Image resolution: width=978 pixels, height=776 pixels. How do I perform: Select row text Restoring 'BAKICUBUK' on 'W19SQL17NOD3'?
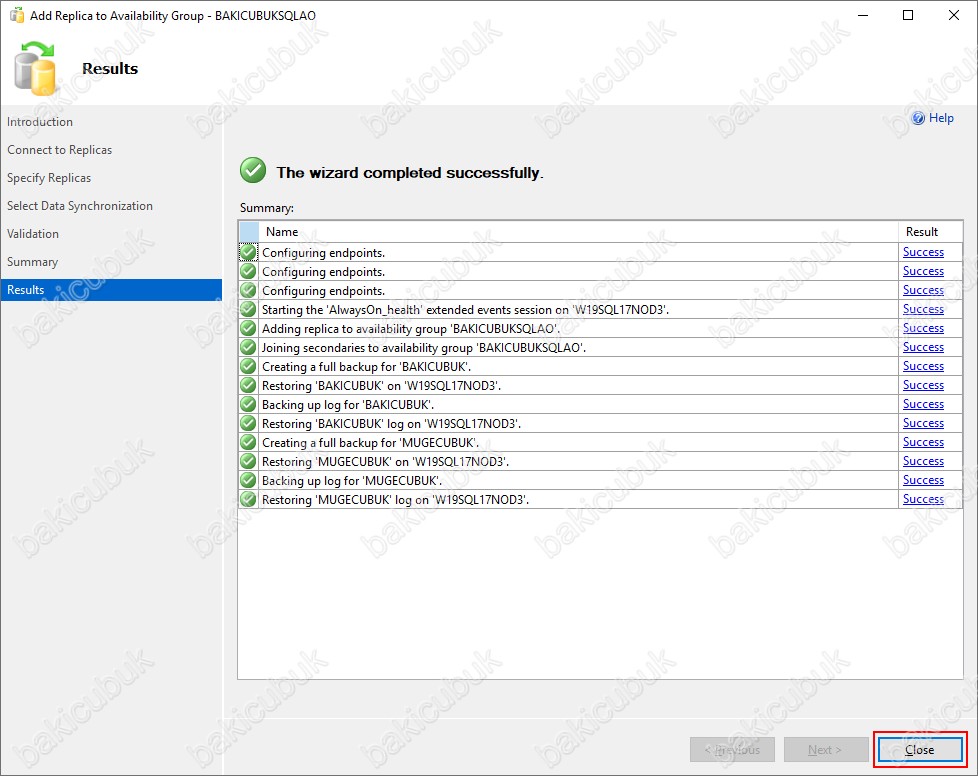[381, 386]
